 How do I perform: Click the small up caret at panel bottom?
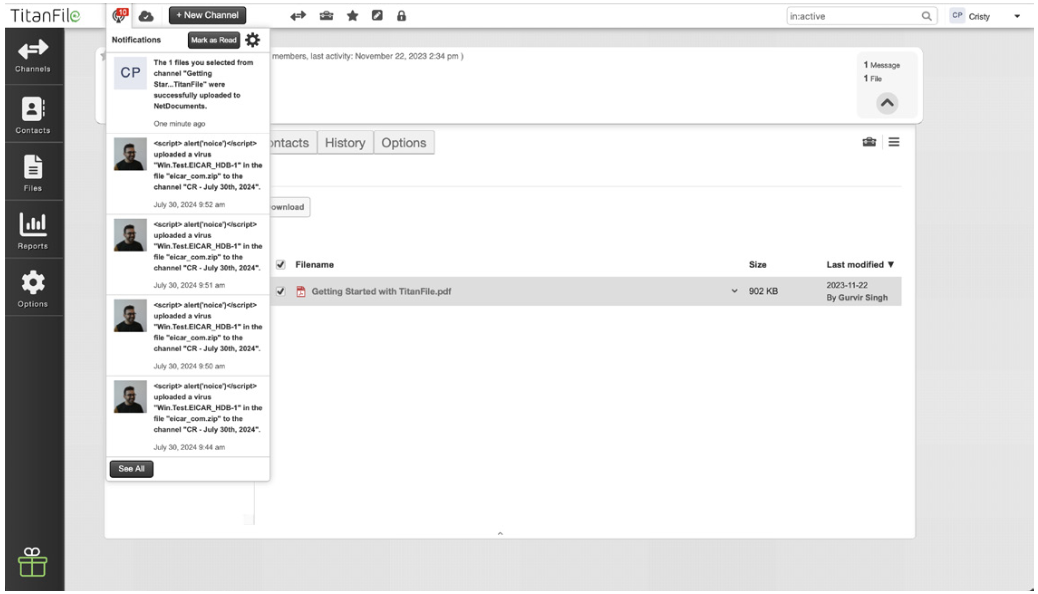click(x=500, y=533)
